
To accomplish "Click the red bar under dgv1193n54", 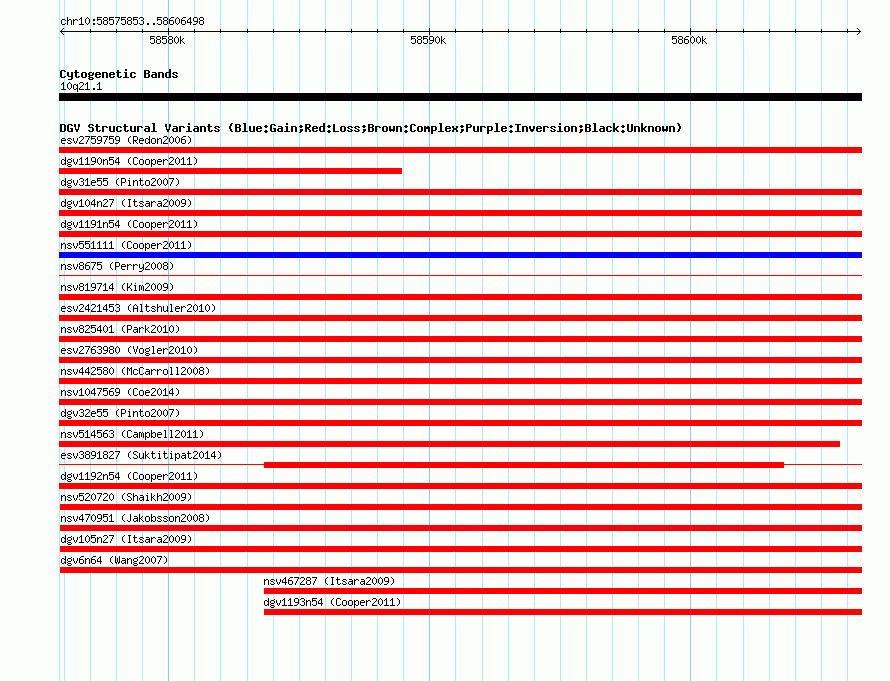I will (563, 612).
